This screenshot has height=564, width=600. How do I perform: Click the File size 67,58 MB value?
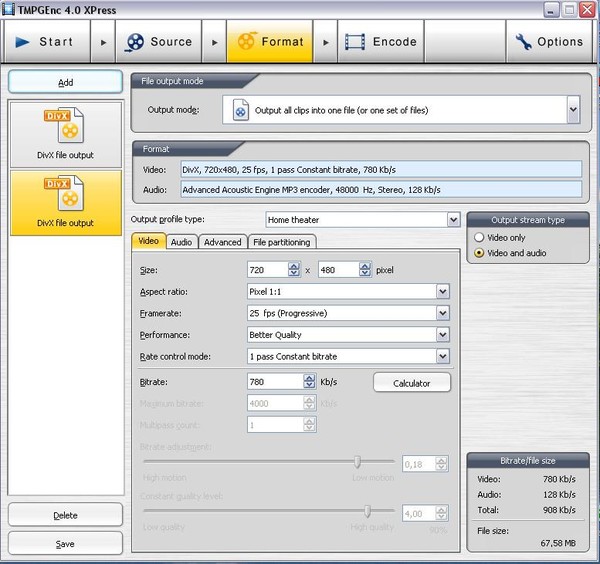[x=558, y=543]
